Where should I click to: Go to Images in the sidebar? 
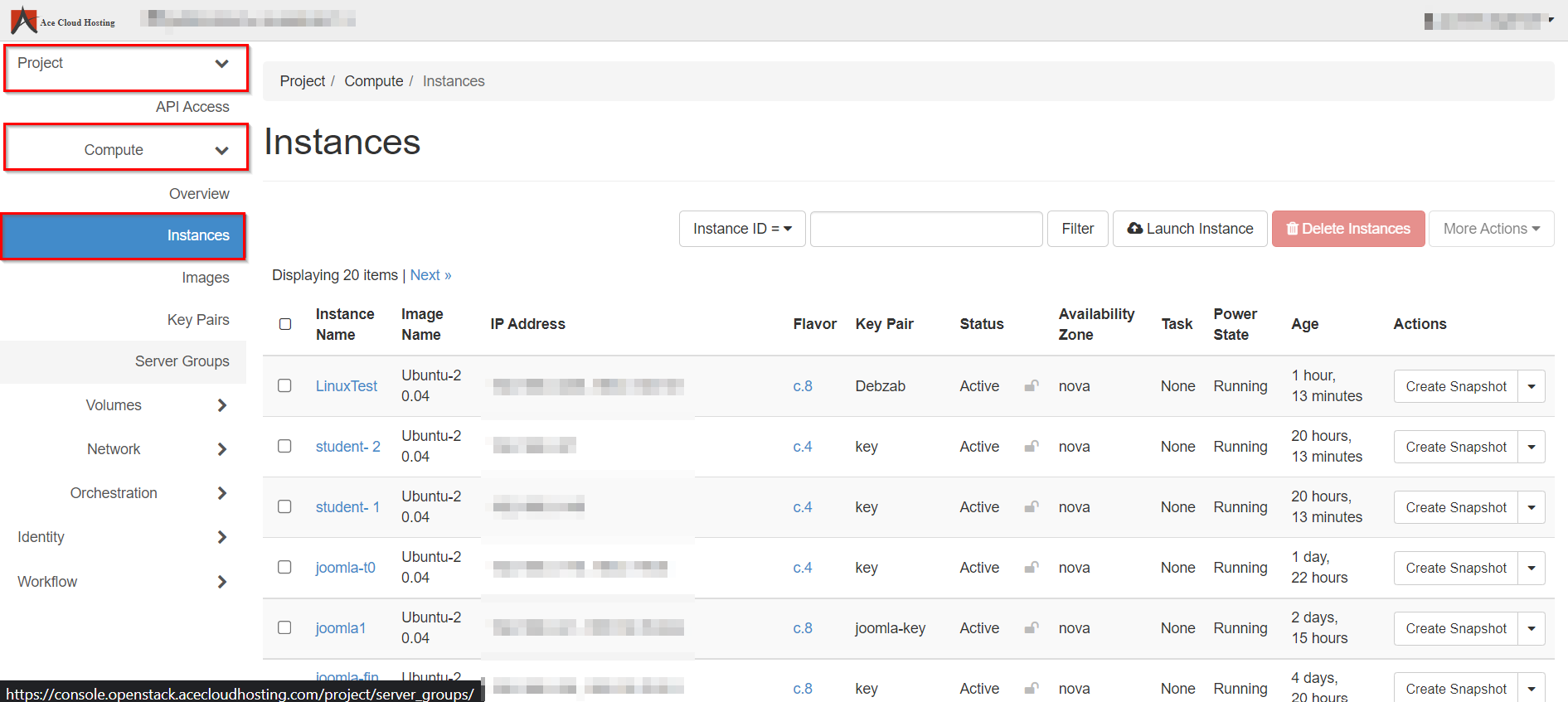coord(206,278)
